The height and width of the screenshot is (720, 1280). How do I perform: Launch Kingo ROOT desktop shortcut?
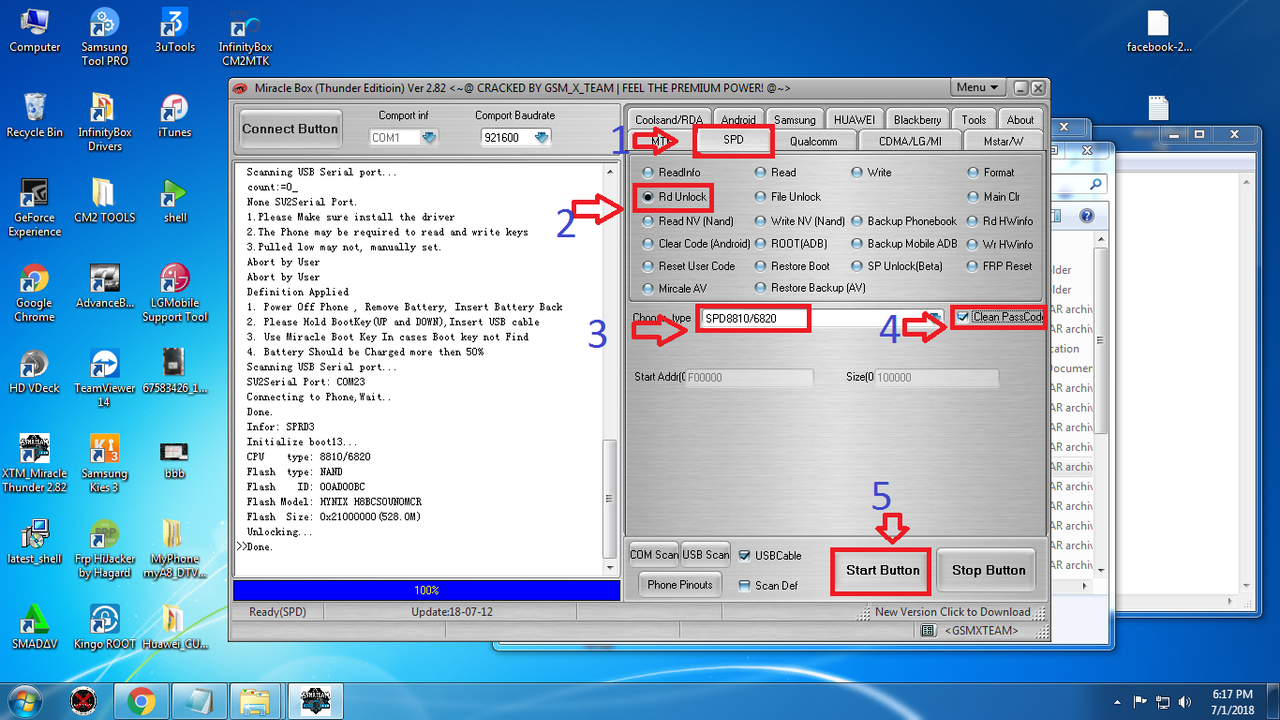(104, 626)
